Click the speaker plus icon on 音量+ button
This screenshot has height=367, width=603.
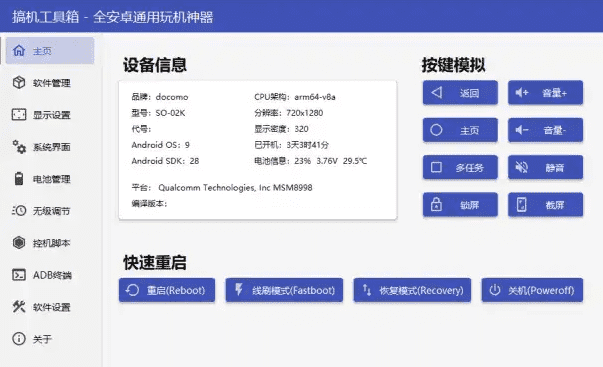pos(522,92)
